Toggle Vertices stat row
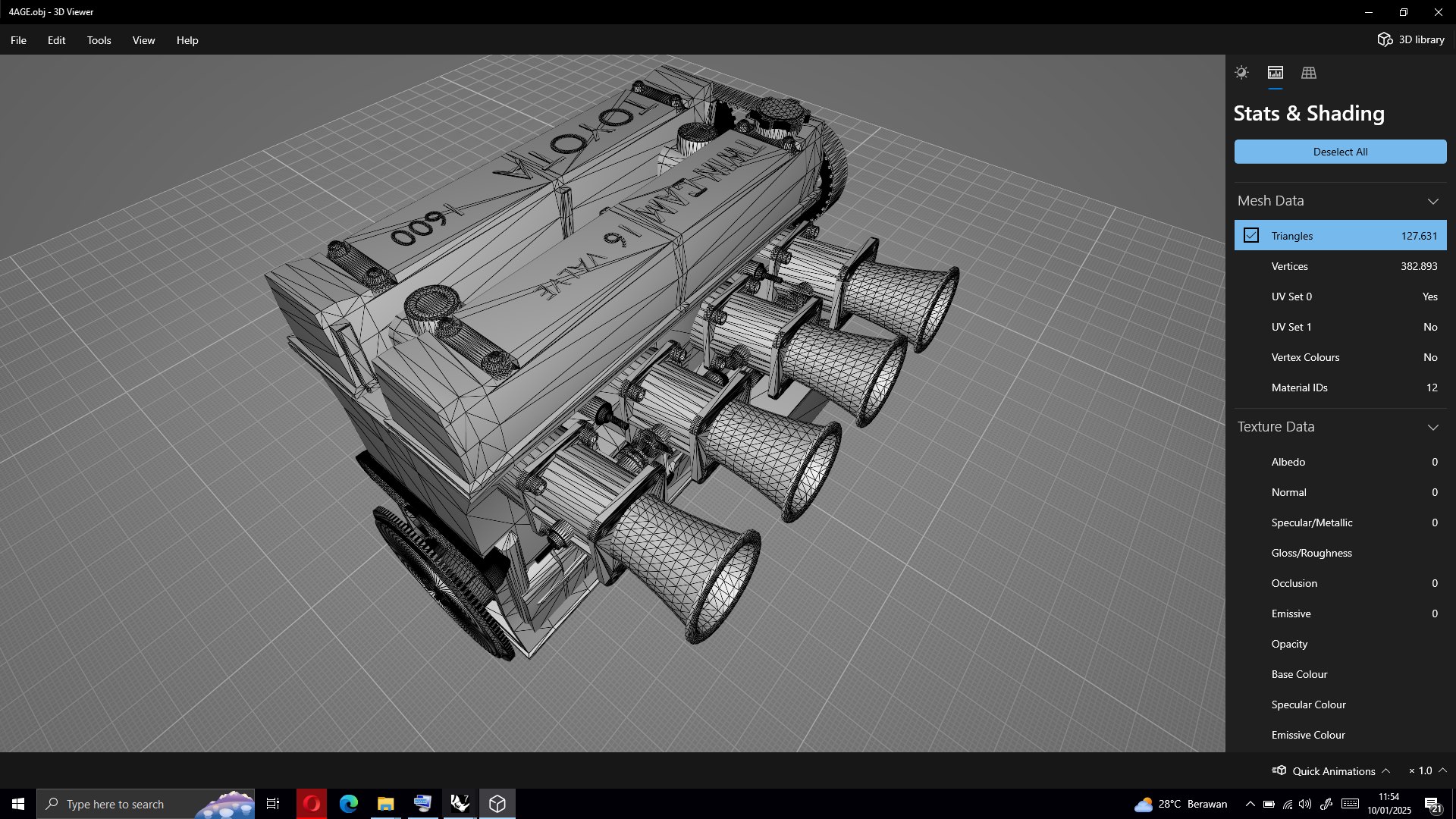 tap(1340, 266)
